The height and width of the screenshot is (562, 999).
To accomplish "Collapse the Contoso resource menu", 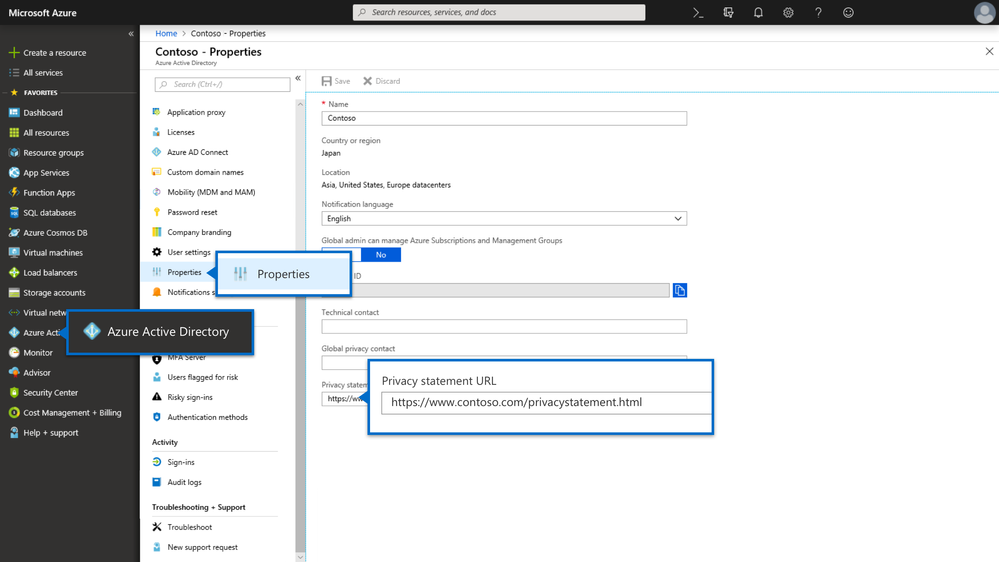I will [x=298, y=78].
